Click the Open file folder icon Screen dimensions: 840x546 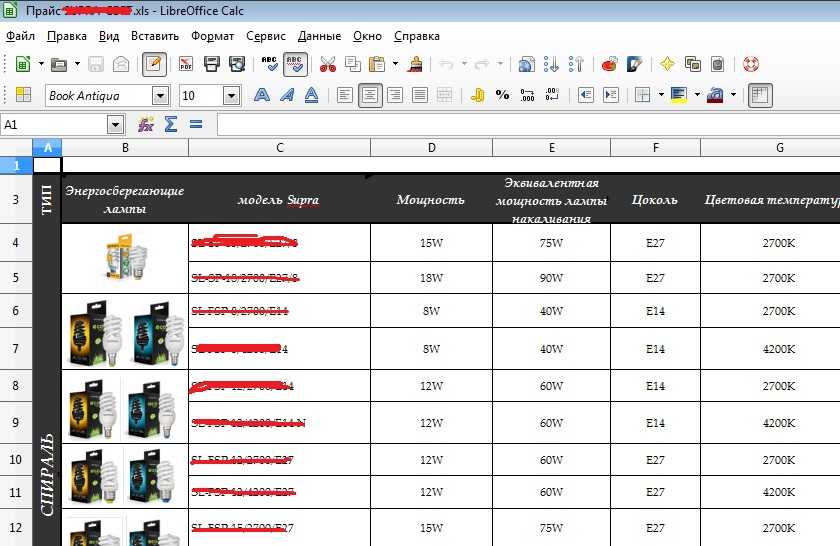point(58,65)
